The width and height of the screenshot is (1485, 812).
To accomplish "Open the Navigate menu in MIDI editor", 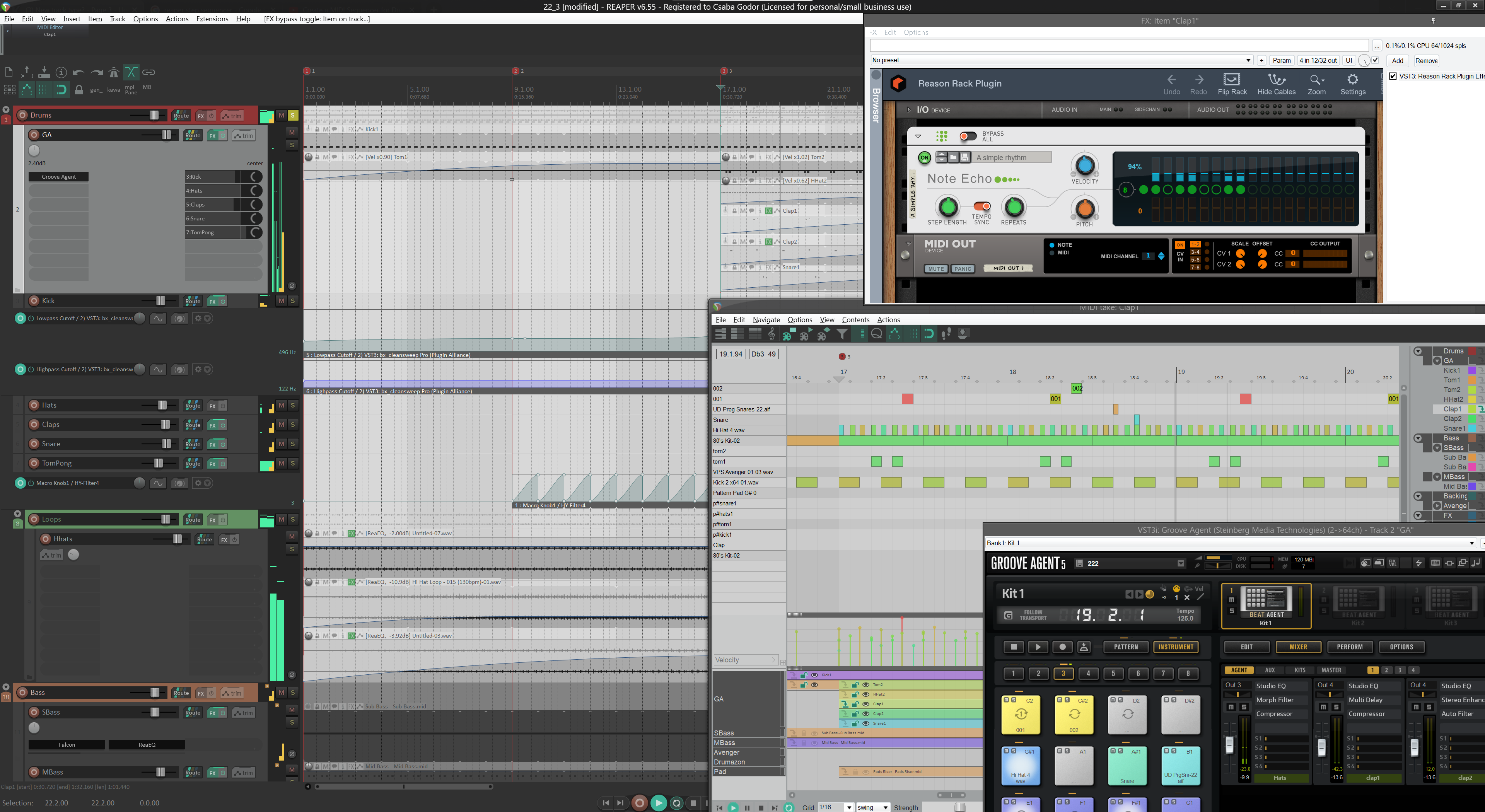I will coord(766,320).
